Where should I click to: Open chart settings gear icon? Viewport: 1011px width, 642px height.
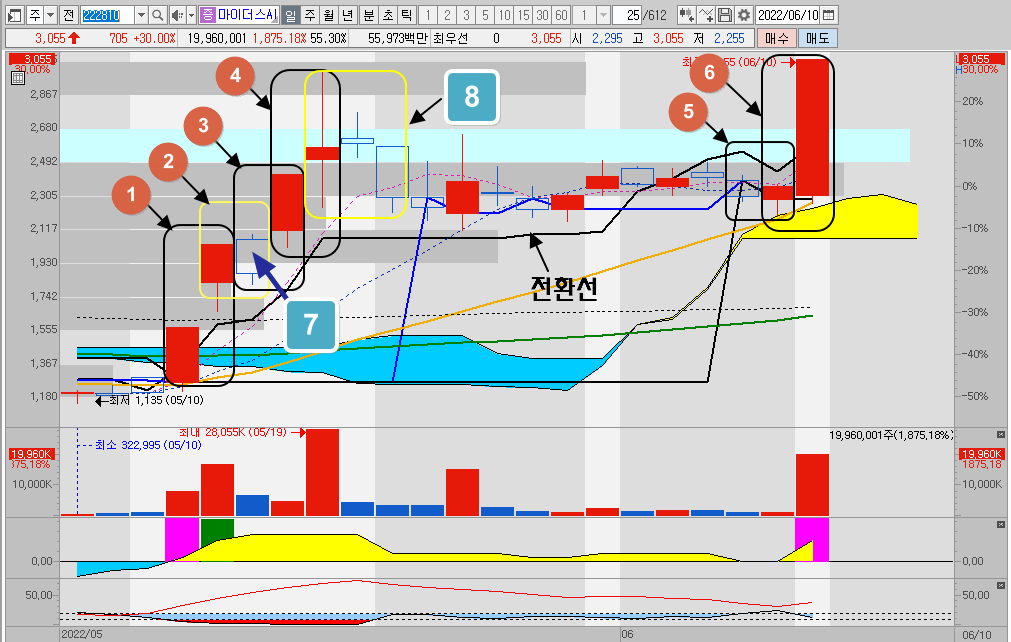[x=744, y=15]
